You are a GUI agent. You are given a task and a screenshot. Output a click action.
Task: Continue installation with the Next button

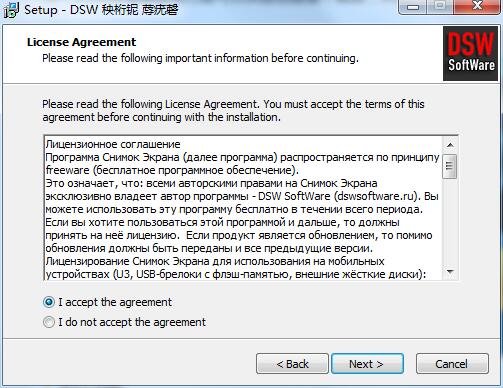click(x=367, y=364)
